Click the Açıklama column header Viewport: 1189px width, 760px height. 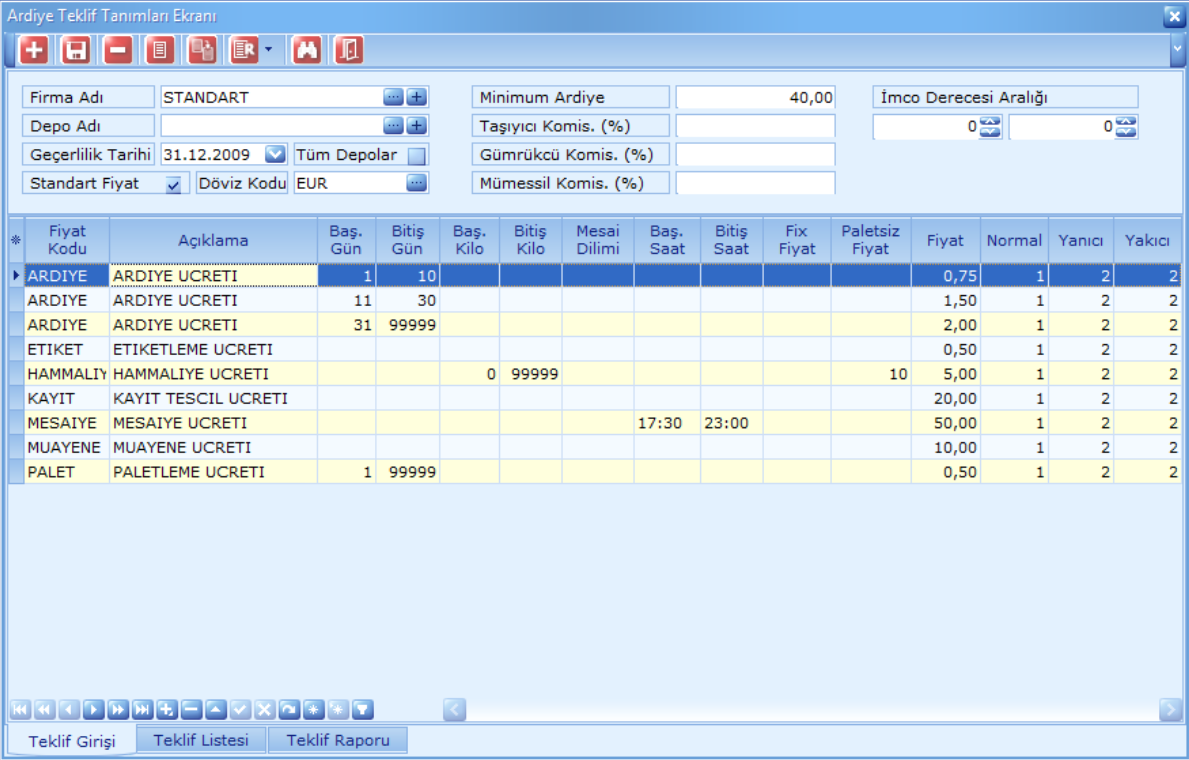point(213,240)
